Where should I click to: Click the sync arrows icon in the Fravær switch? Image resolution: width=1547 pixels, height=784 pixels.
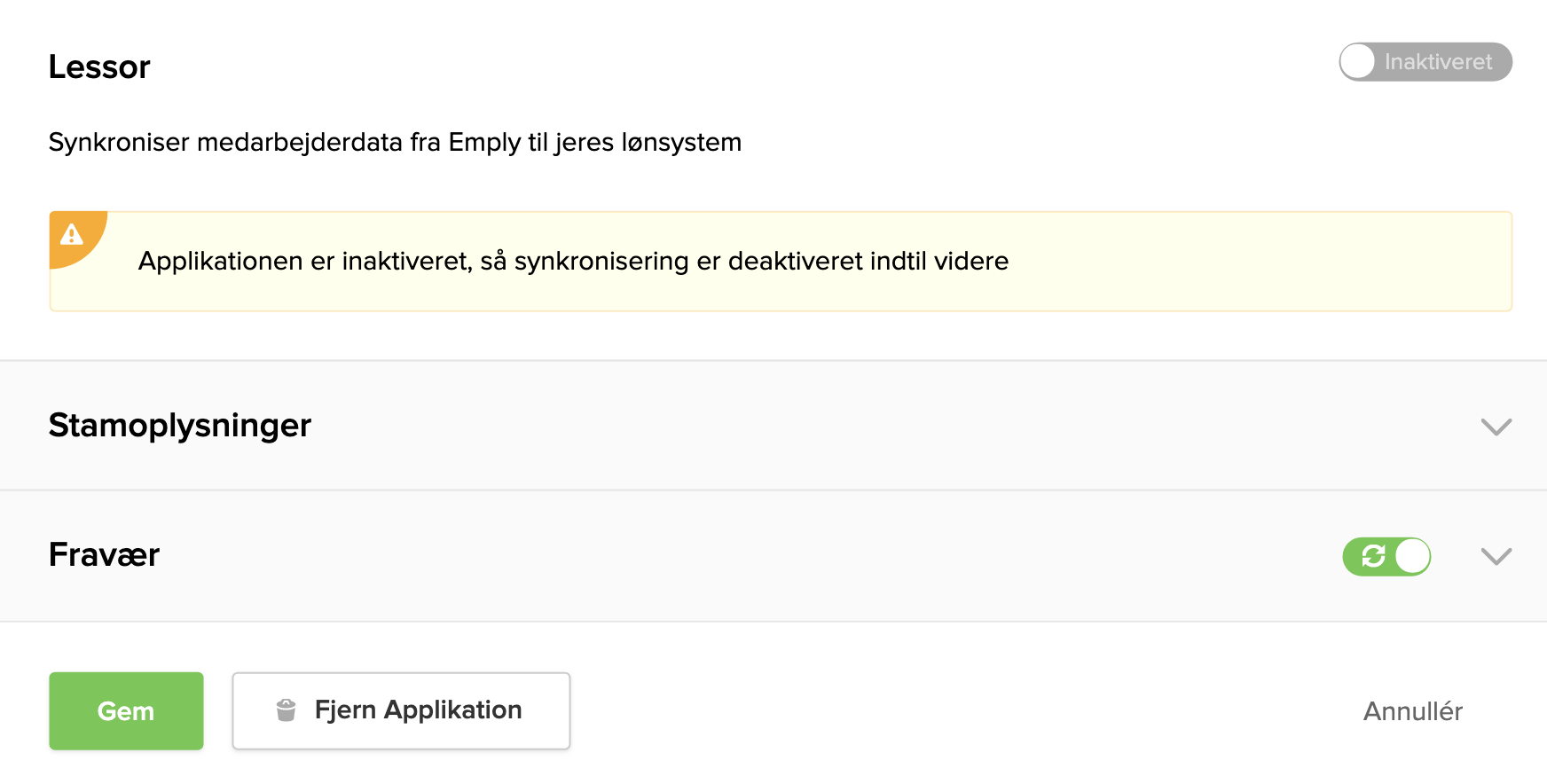coord(1373,556)
